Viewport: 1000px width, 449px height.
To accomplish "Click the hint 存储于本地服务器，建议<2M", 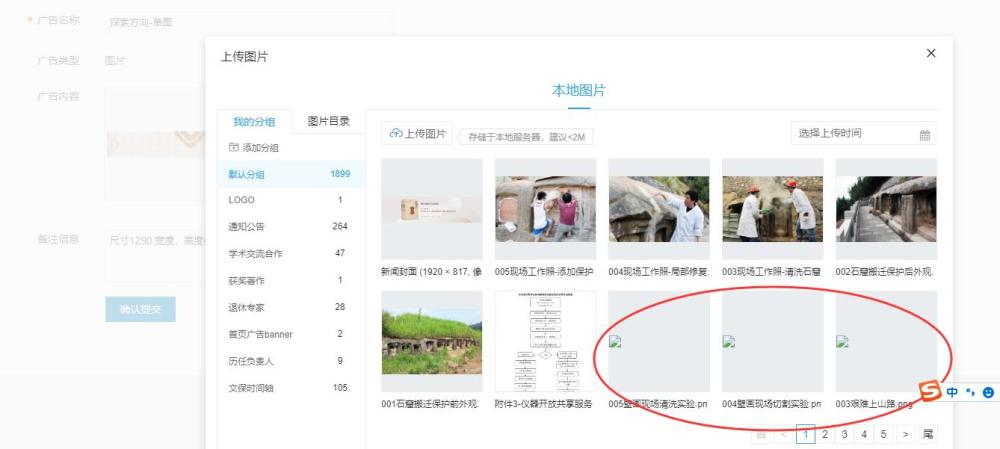I will 527,136.
